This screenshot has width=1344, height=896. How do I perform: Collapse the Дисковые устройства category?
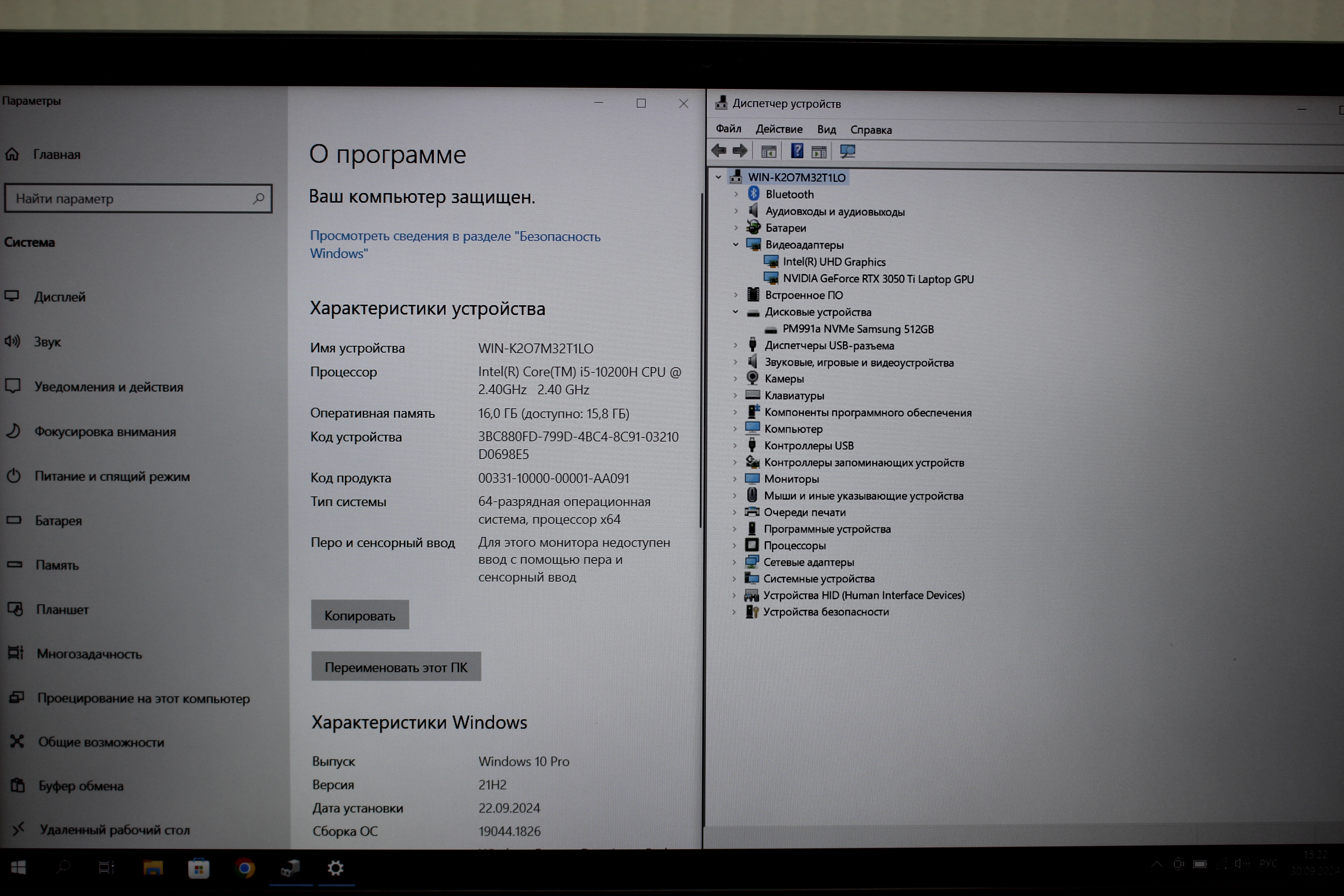coord(736,312)
